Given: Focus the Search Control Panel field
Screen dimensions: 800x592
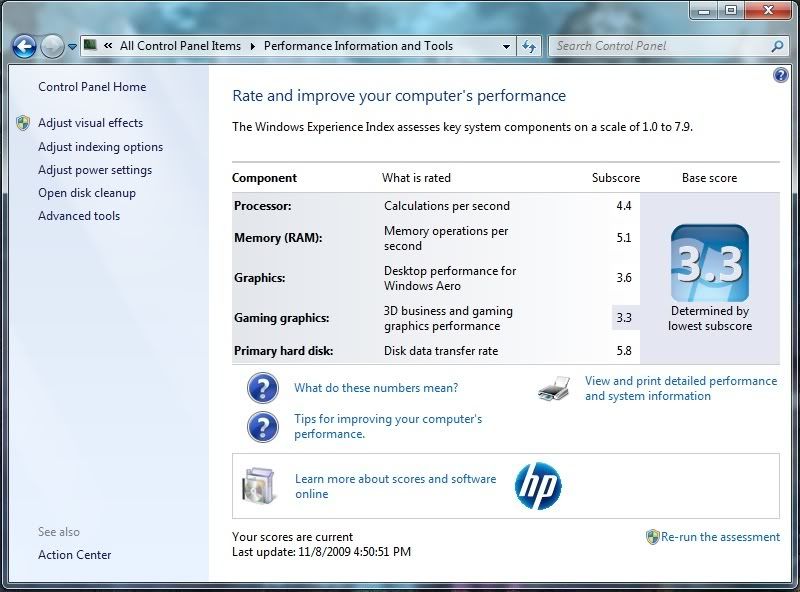Looking at the screenshot, I should [x=658, y=46].
